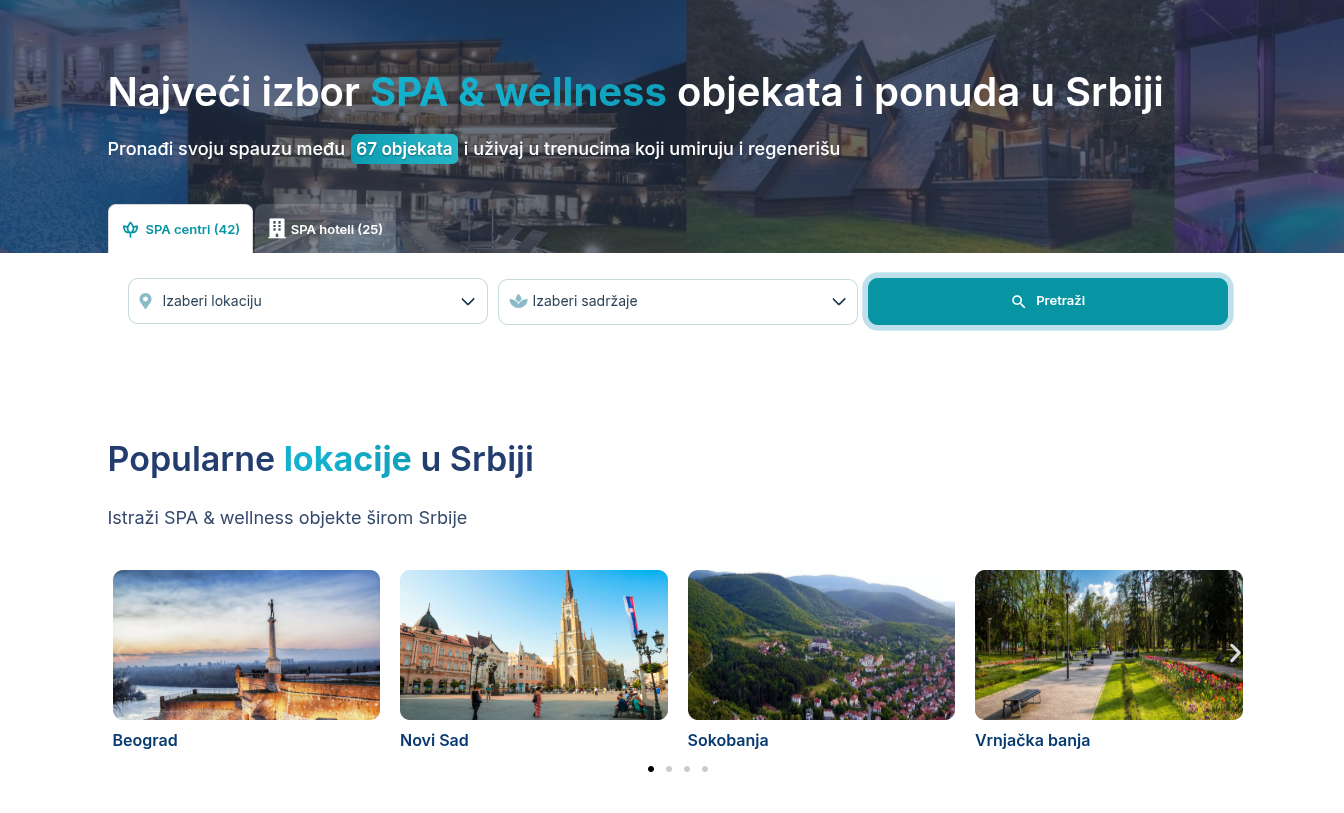1344x813 pixels.
Task: Click the magnifier icon on the Pretraži button
Action: (1018, 301)
